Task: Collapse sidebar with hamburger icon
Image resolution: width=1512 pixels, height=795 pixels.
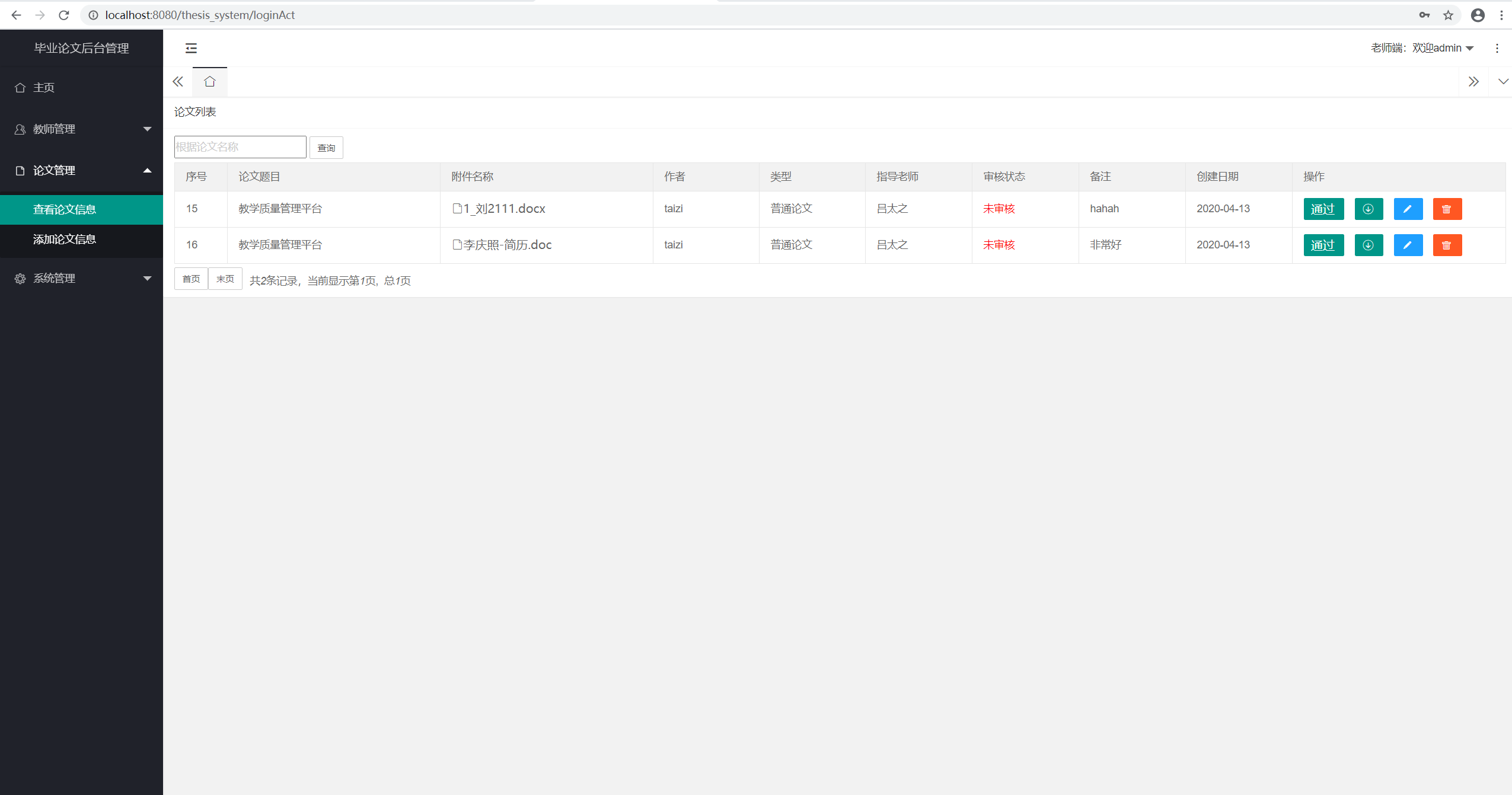Action: pyautogui.click(x=191, y=48)
